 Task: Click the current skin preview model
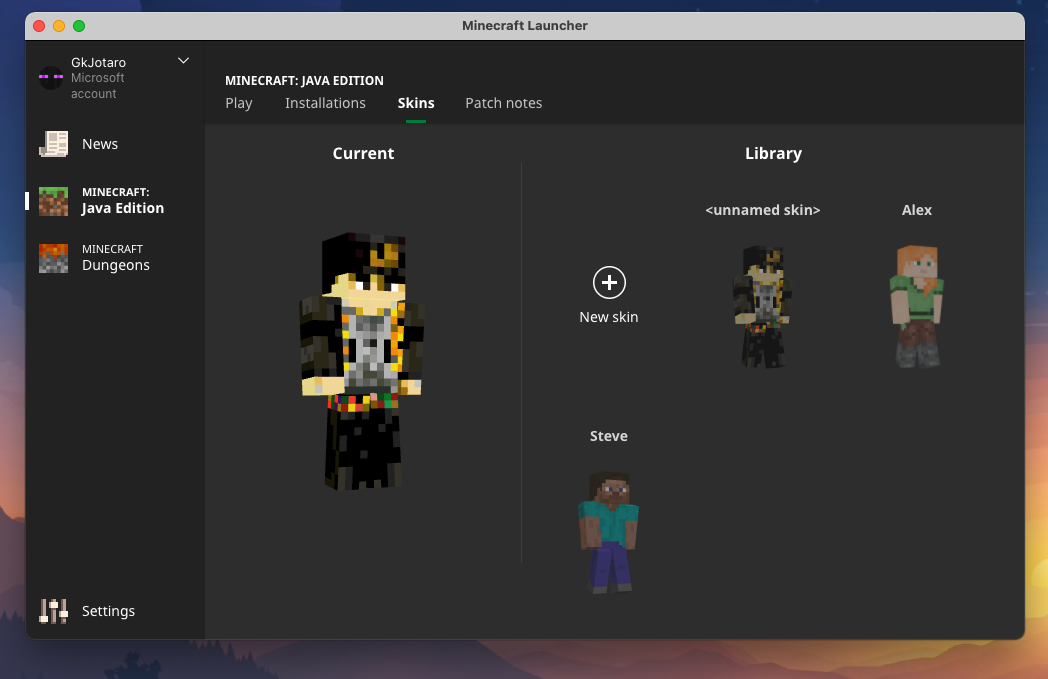362,361
